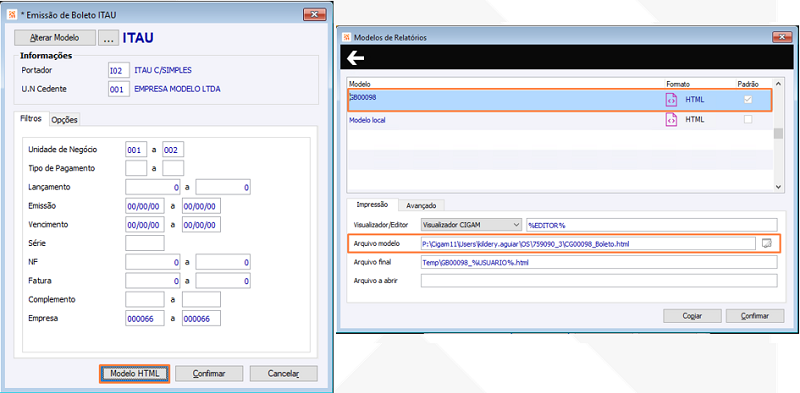Click Unidade de Negócio end field 002
The height and width of the screenshot is (393, 800).
(x=173, y=150)
